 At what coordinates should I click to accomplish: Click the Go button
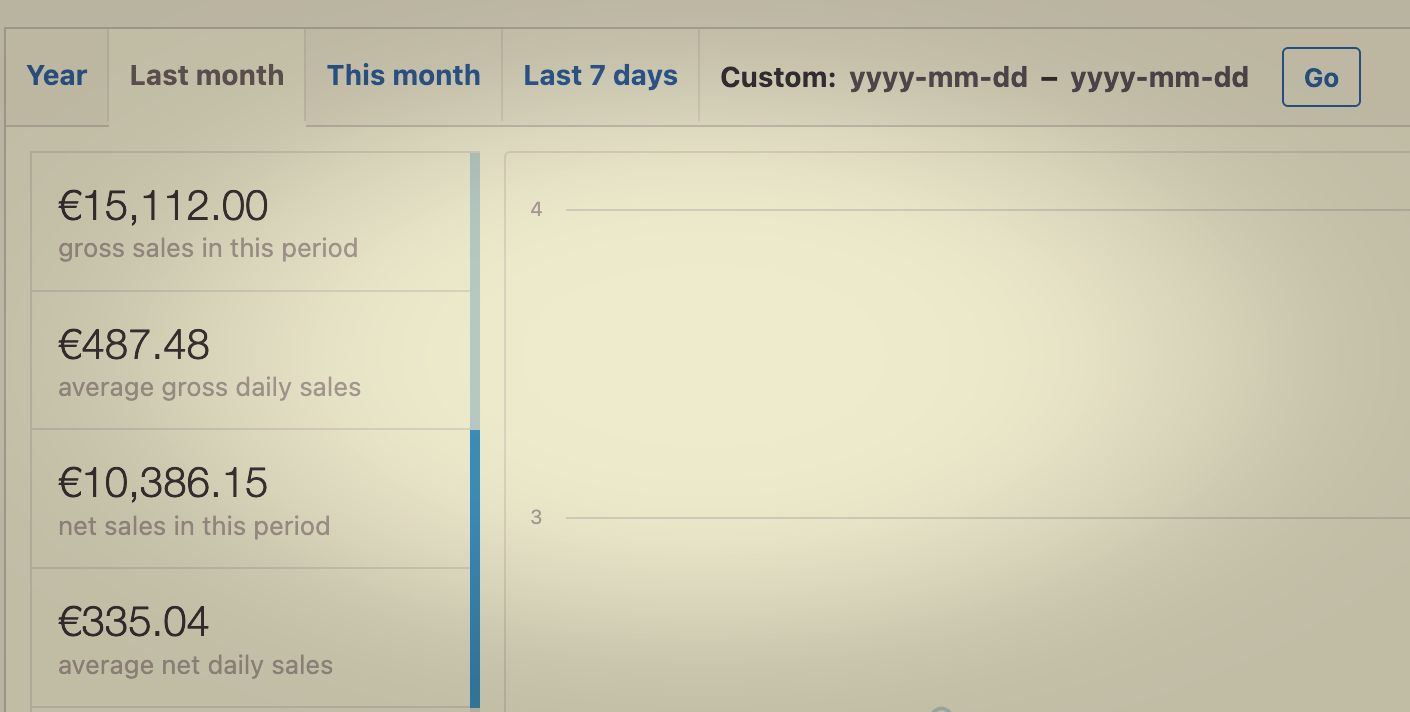1320,76
